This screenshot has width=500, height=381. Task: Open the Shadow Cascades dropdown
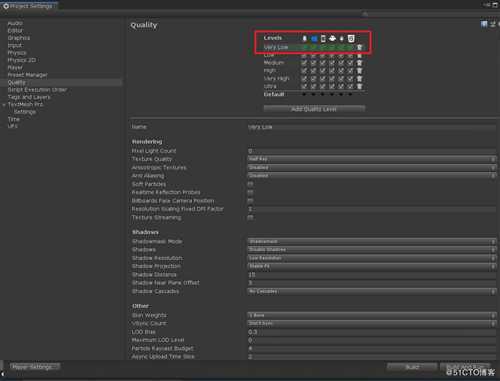(x=372, y=291)
